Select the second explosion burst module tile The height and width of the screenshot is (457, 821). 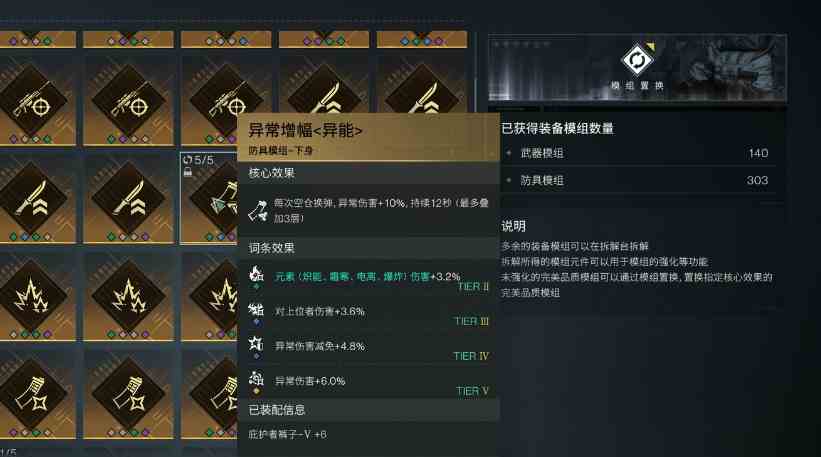(x=128, y=296)
